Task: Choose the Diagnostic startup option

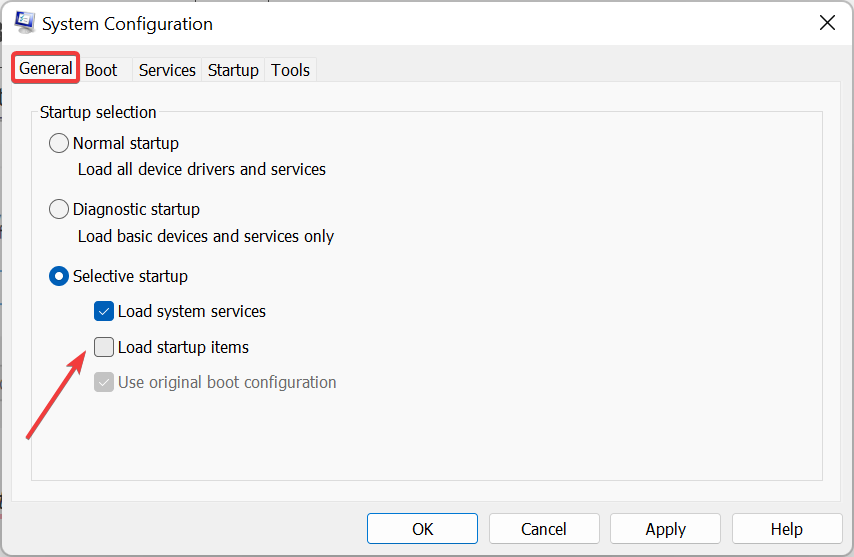Action: (x=60, y=209)
